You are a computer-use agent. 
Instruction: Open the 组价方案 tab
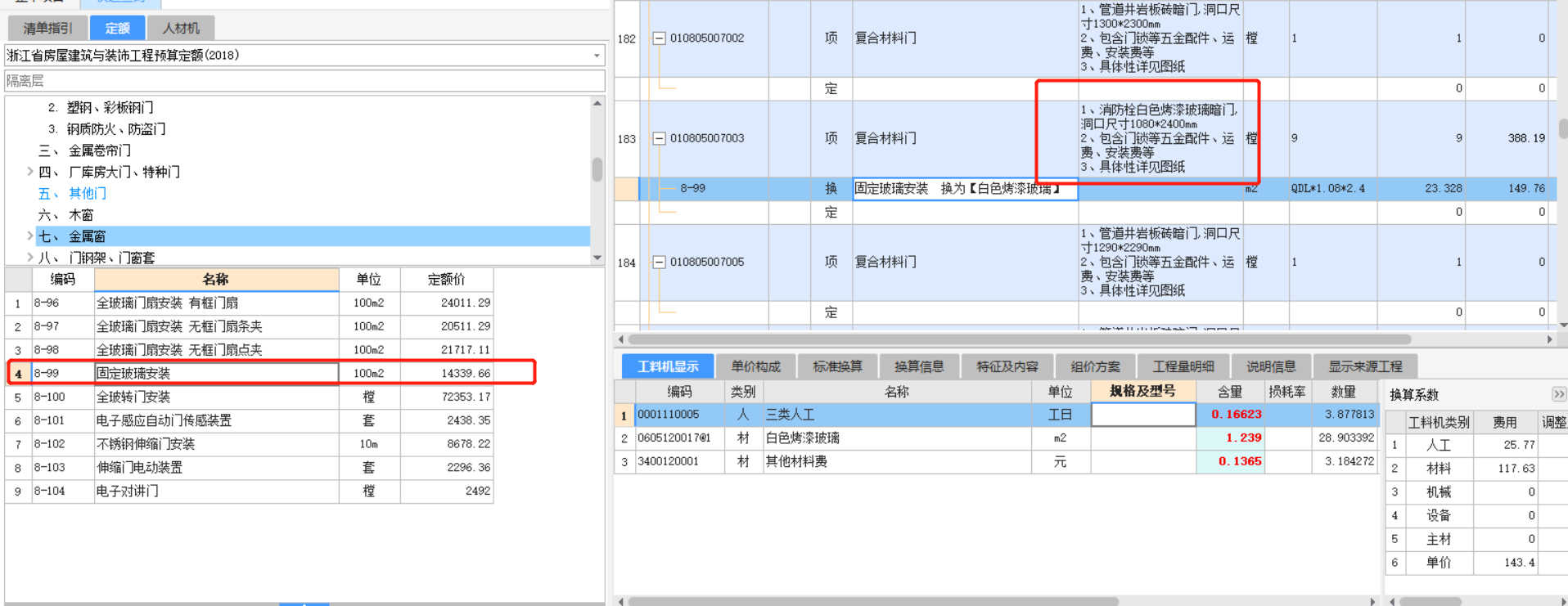(1095, 366)
